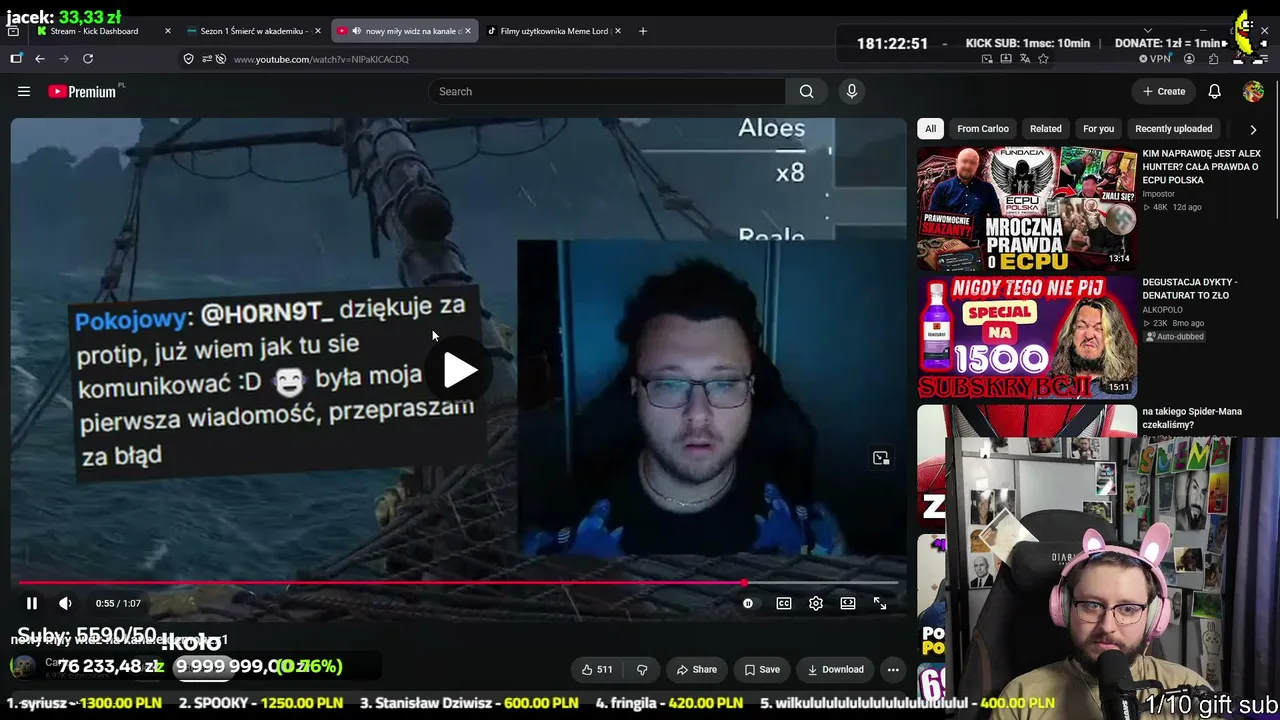Save video to a playlist
Viewport: 1280px width, 720px height.
[762, 670]
